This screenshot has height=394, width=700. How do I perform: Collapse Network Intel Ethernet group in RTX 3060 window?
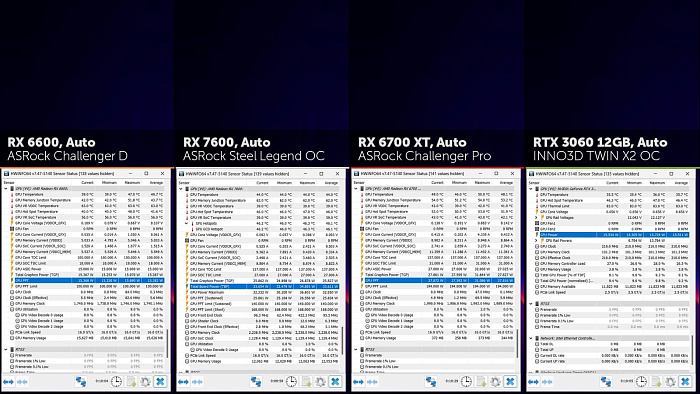pyautogui.click(x=531, y=338)
